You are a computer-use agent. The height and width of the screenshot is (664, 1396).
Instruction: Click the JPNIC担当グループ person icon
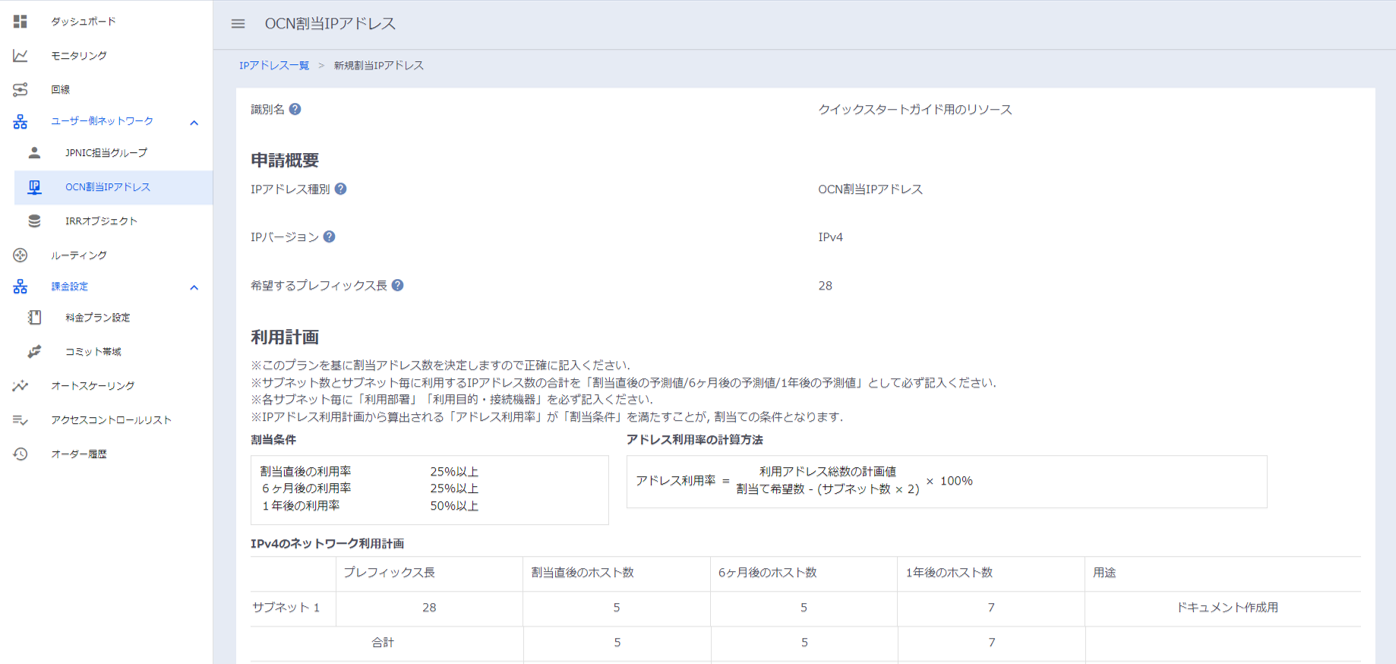tap(34, 152)
